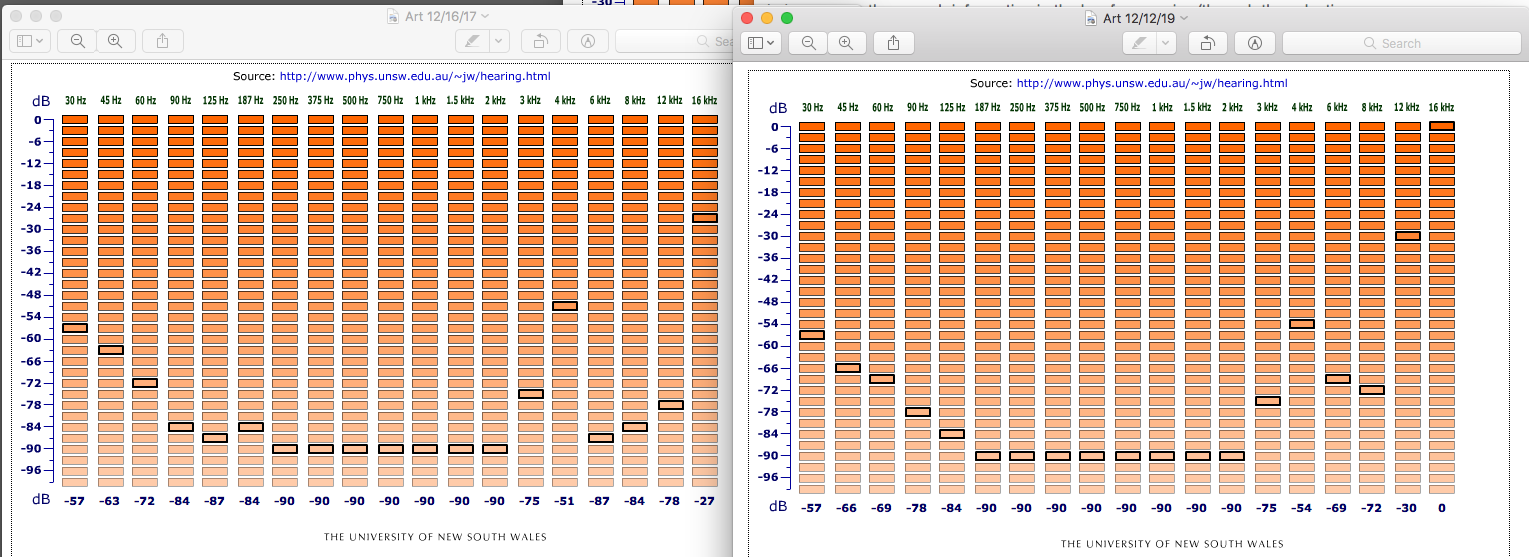The height and width of the screenshot is (557, 1529).
Task: Open sidebar view menu in Art 12/16/17 window
Action: (x=29, y=41)
